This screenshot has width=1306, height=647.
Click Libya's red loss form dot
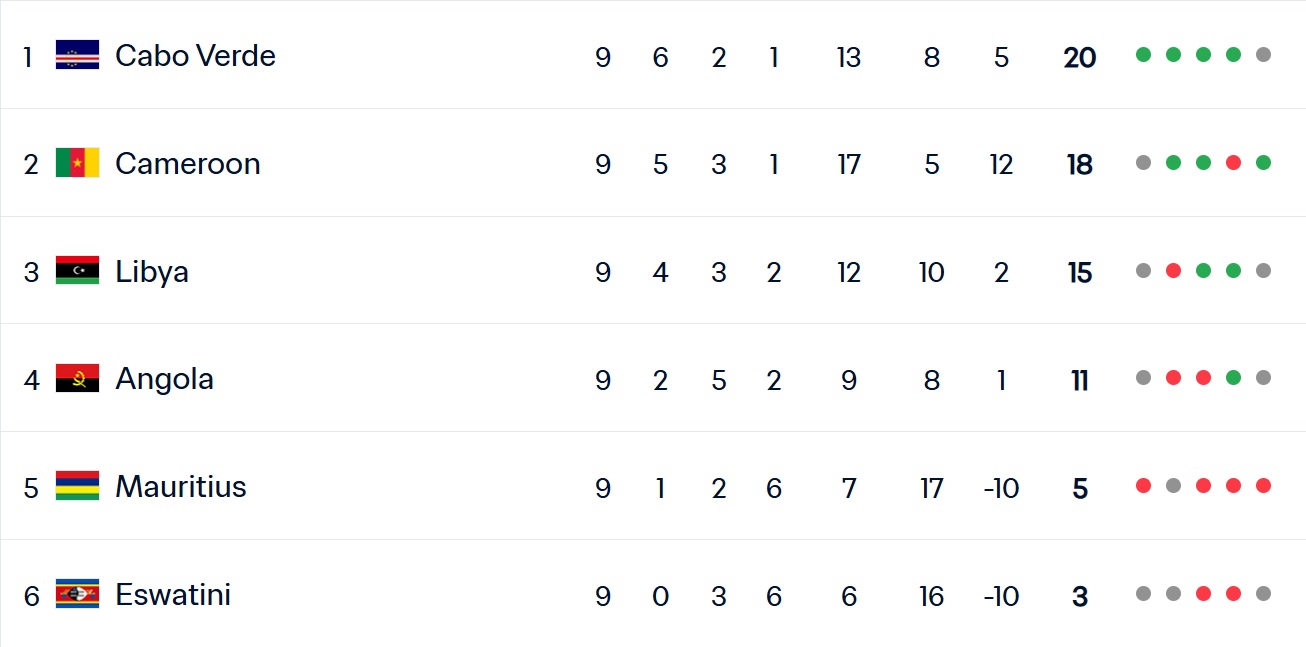[1173, 271]
